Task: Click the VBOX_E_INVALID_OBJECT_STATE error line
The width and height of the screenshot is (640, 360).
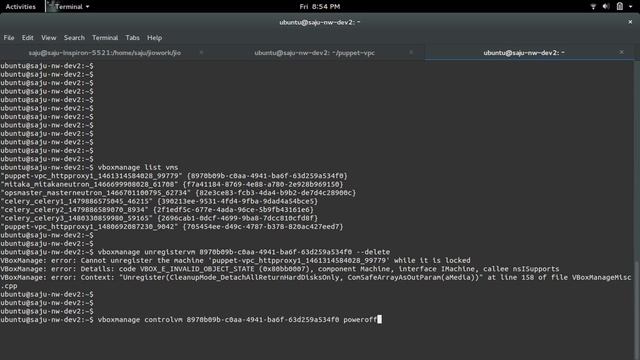Action: (280, 269)
